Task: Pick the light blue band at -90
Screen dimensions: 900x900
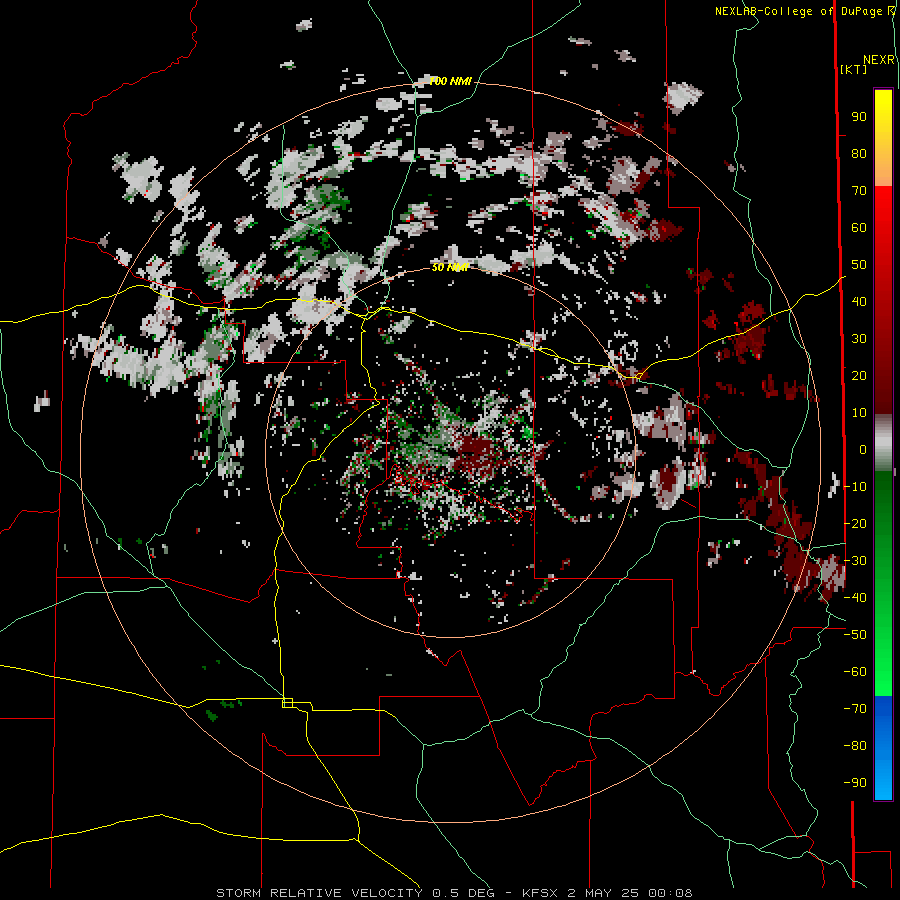Action: point(883,782)
